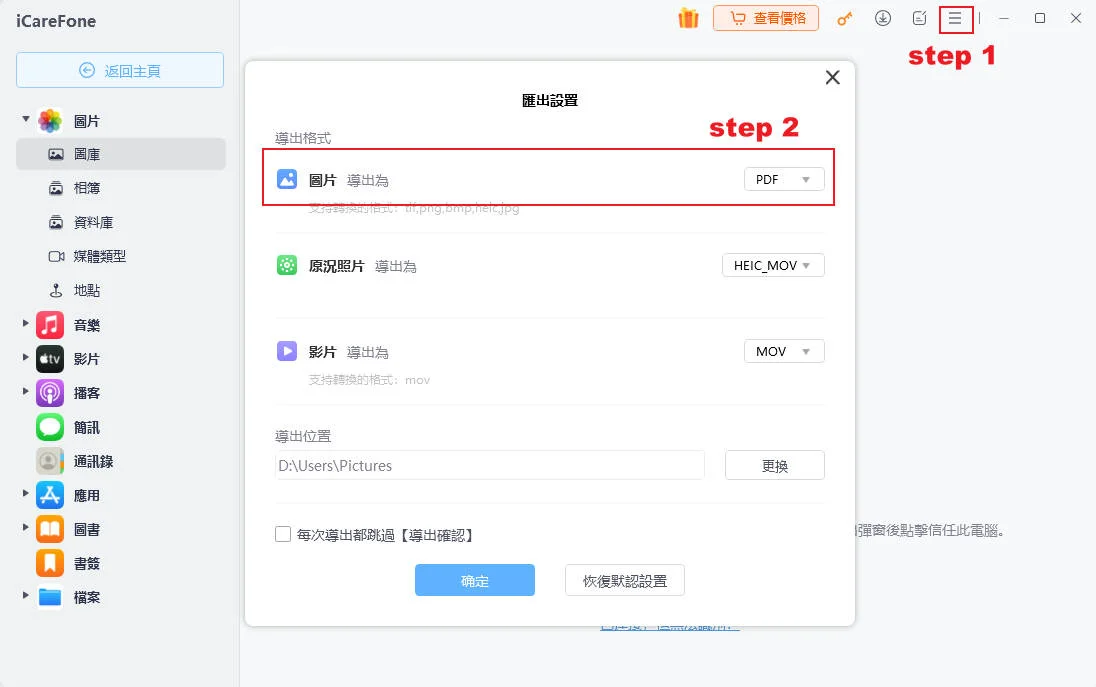Click the 影片 video play icon in dialog
Viewport: 1096px width, 687px height.
(x=287, y=351)
